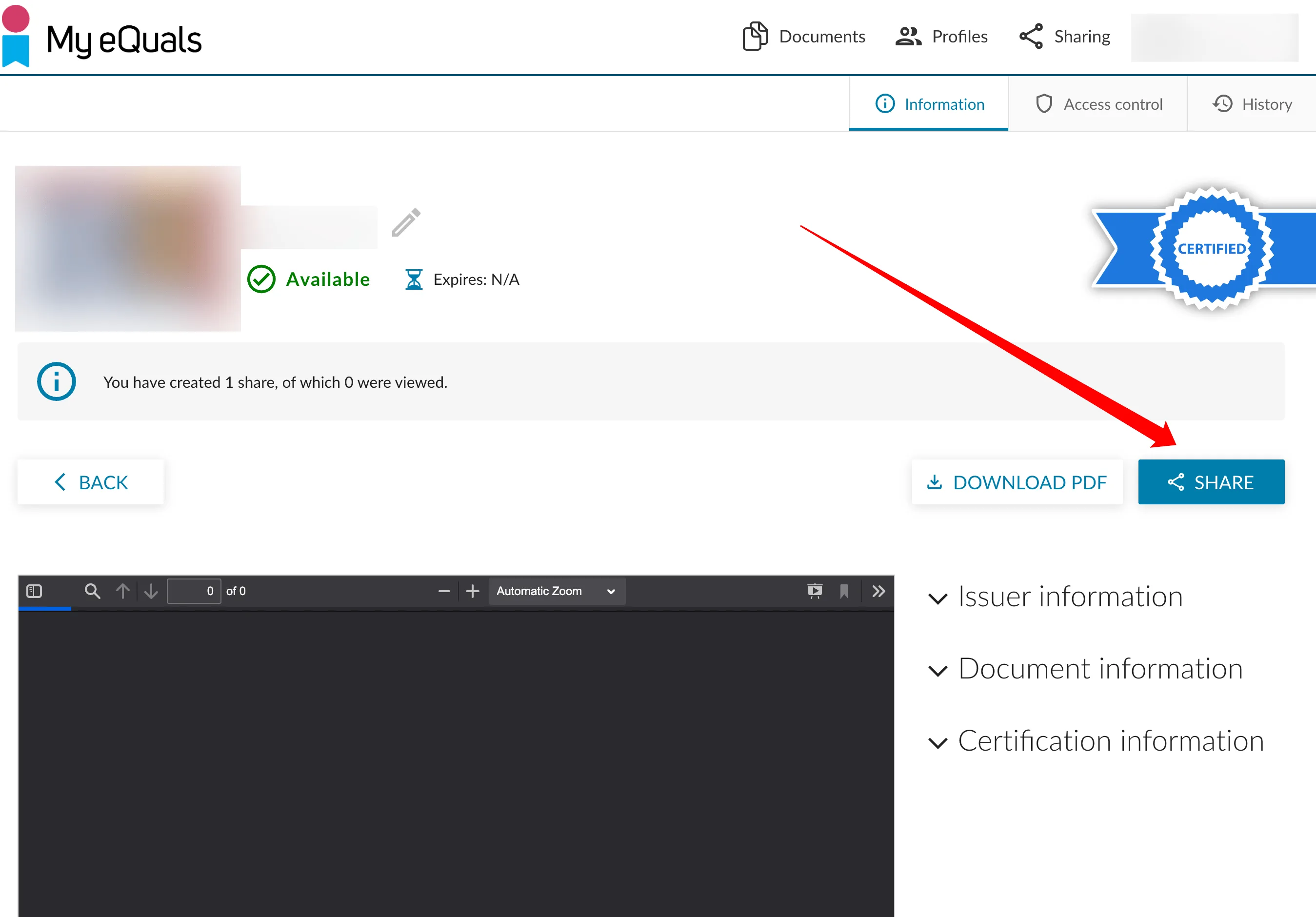Expand Certification information section
1316x917 pixels.
[1096, 741]
